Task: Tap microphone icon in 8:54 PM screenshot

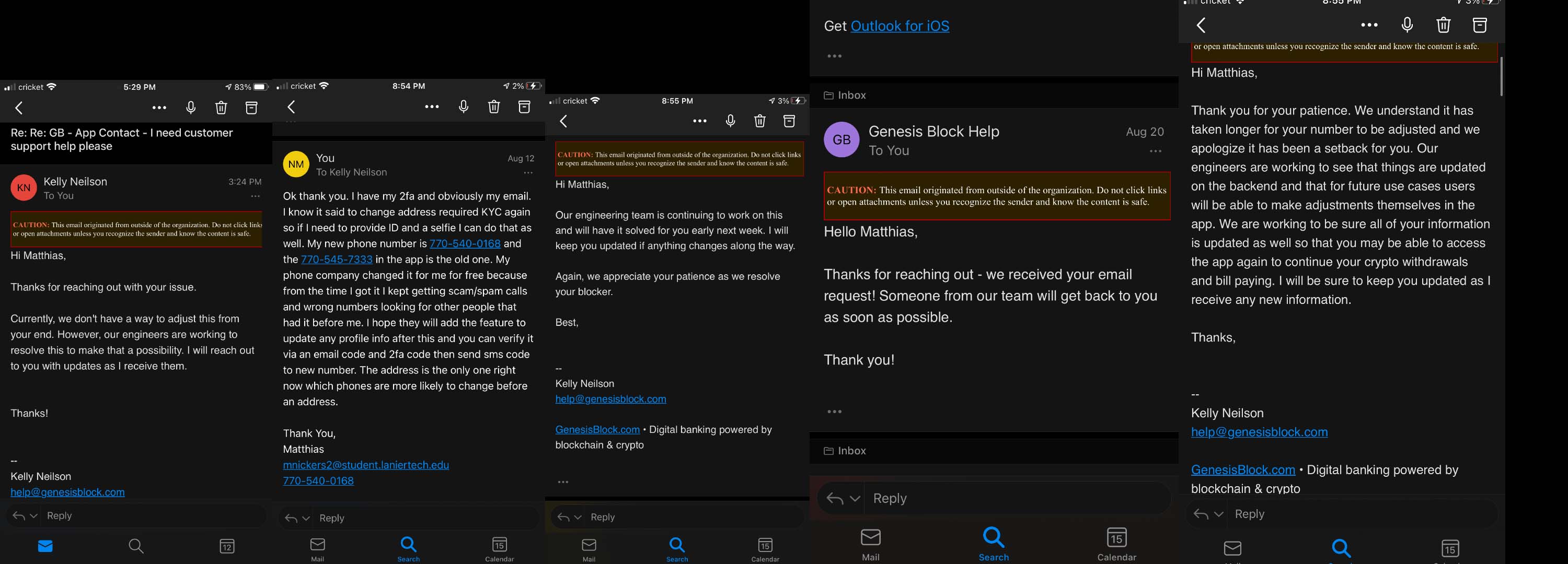Action: point(463,107)
